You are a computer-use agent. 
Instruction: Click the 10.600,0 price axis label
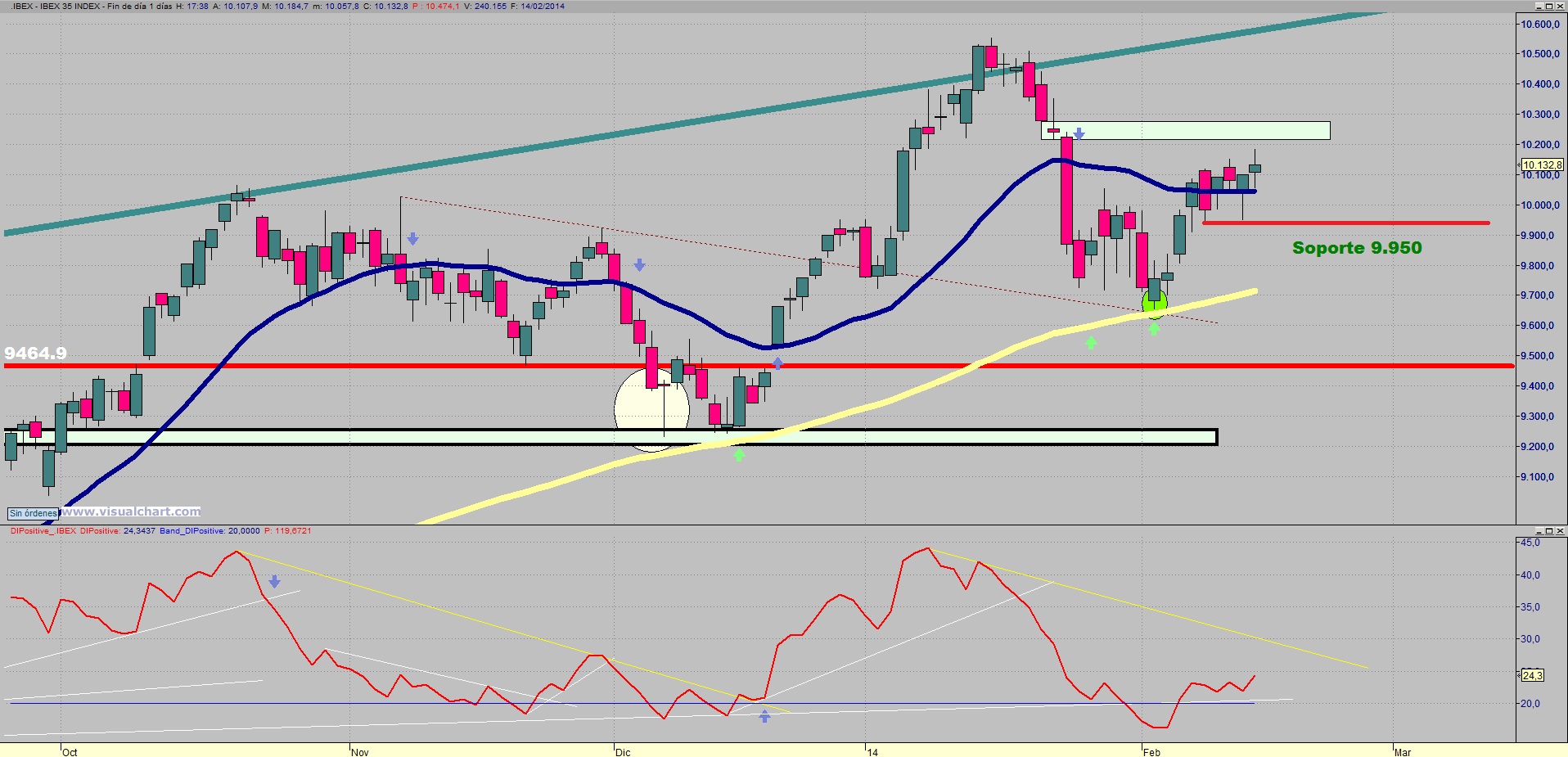click(x=1540, y=25)
